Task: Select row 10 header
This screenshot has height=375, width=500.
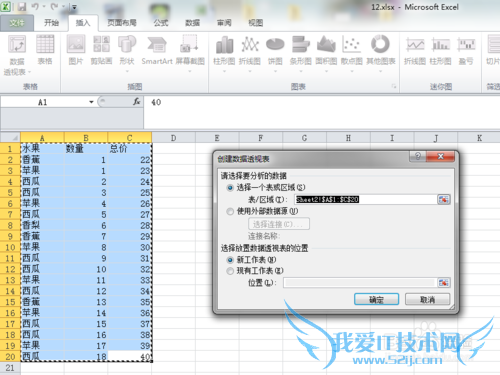Action: (10, 247)
